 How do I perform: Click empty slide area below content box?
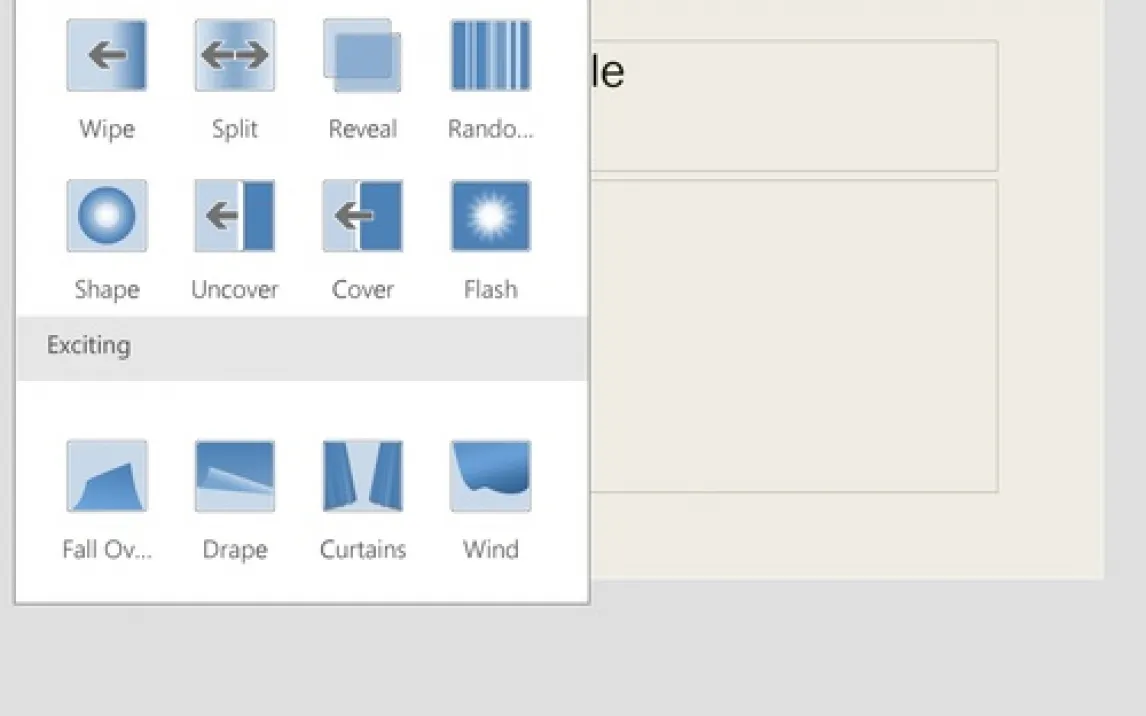[800, 535]
